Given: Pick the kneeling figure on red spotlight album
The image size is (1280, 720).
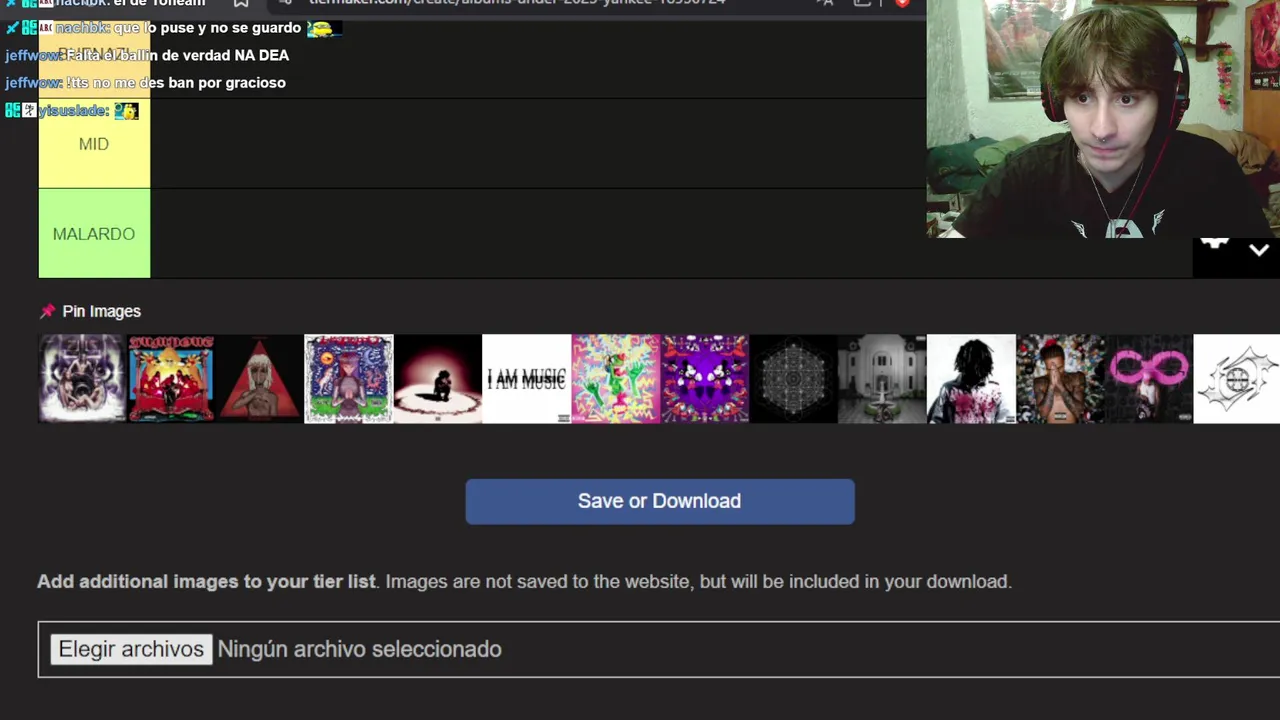Looking at the screenshot, I should tap(438, 379).
